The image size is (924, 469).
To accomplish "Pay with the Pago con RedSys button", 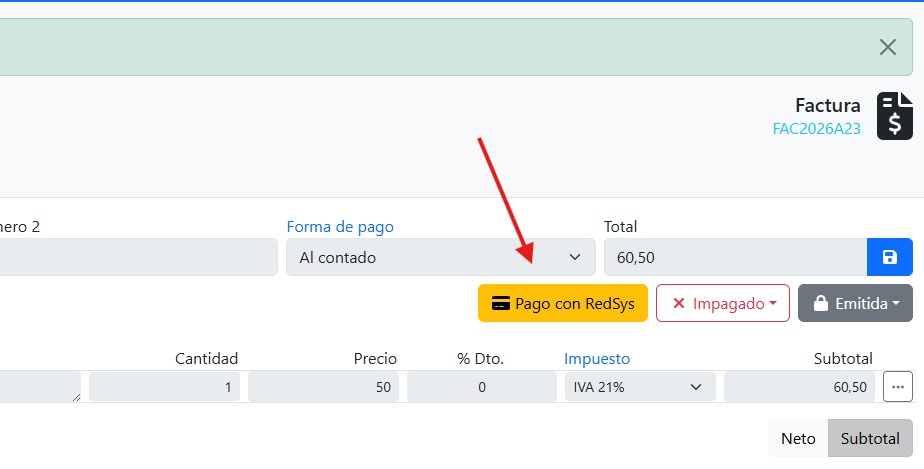I will 563,303.
